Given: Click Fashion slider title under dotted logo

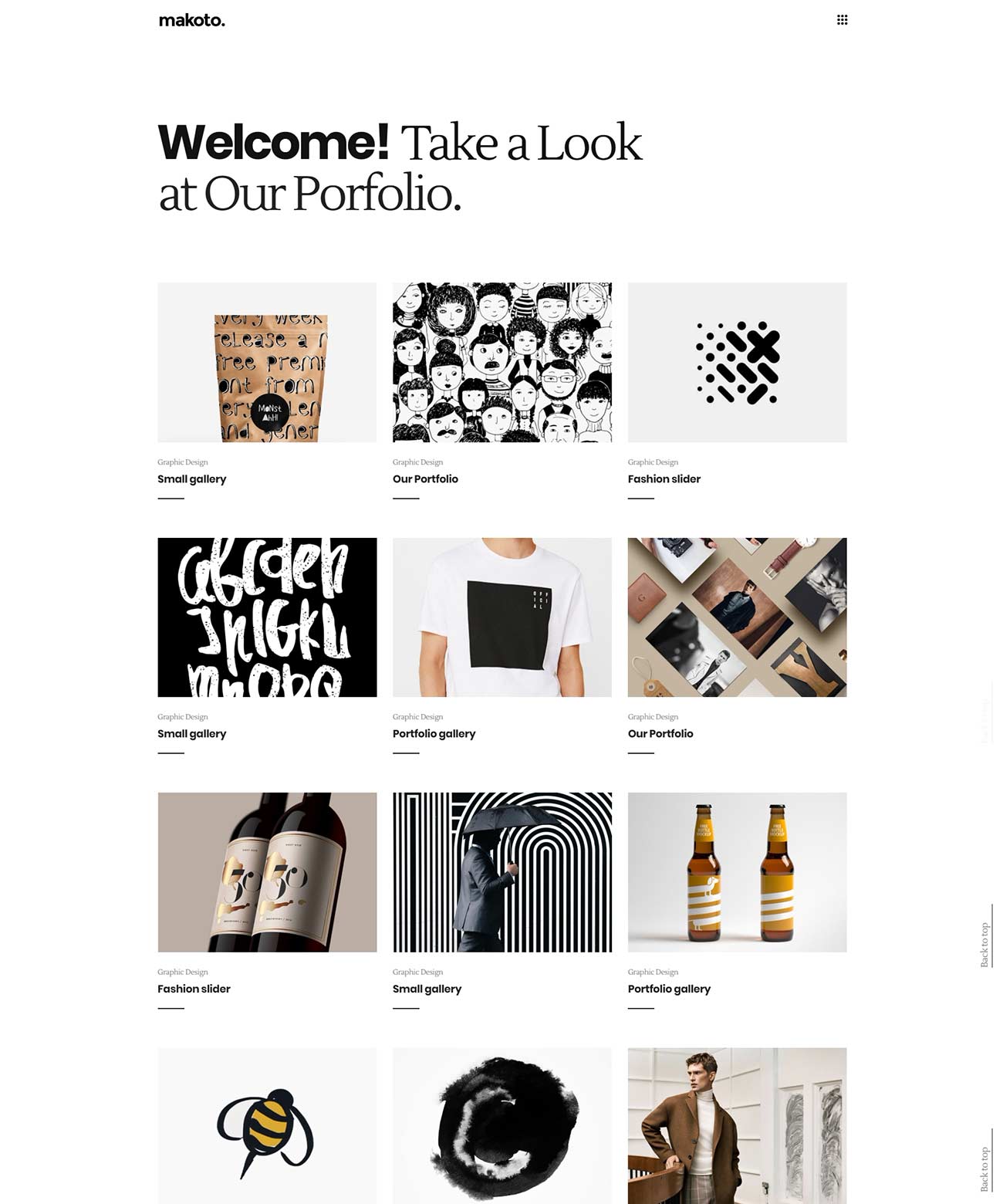Looking at the screenshot, I should [x=664, y=479].
